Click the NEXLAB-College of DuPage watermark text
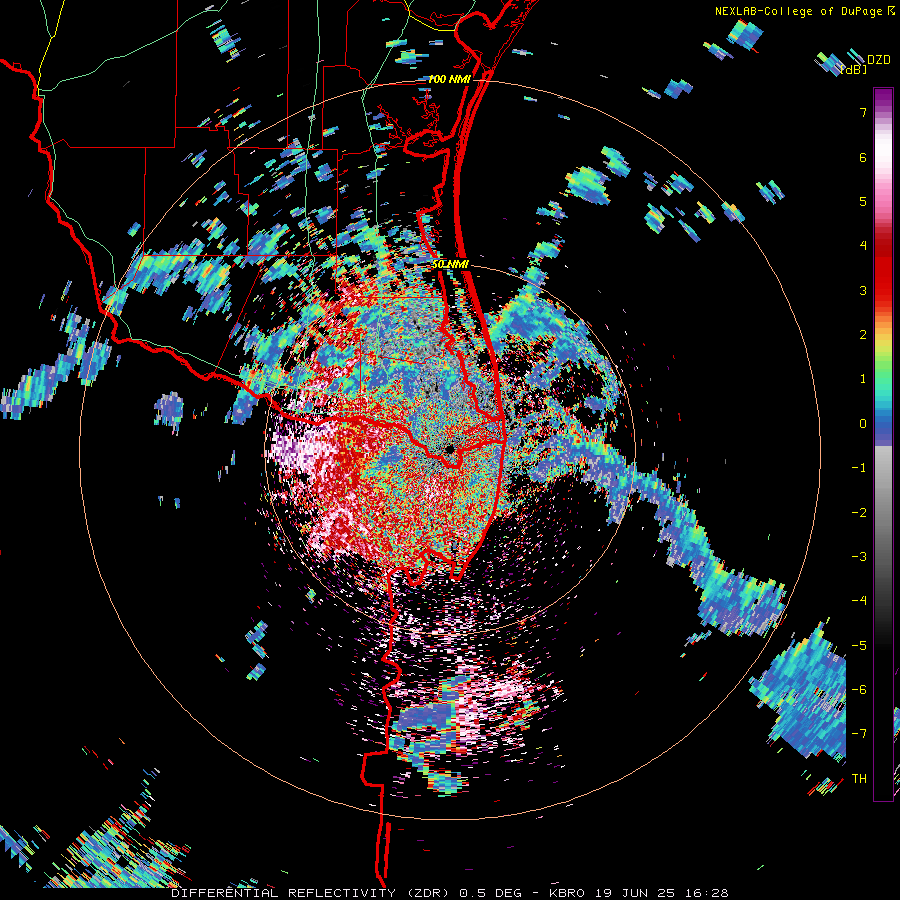Viewport: 900px width, 900px height. click(x=799, y=11)
